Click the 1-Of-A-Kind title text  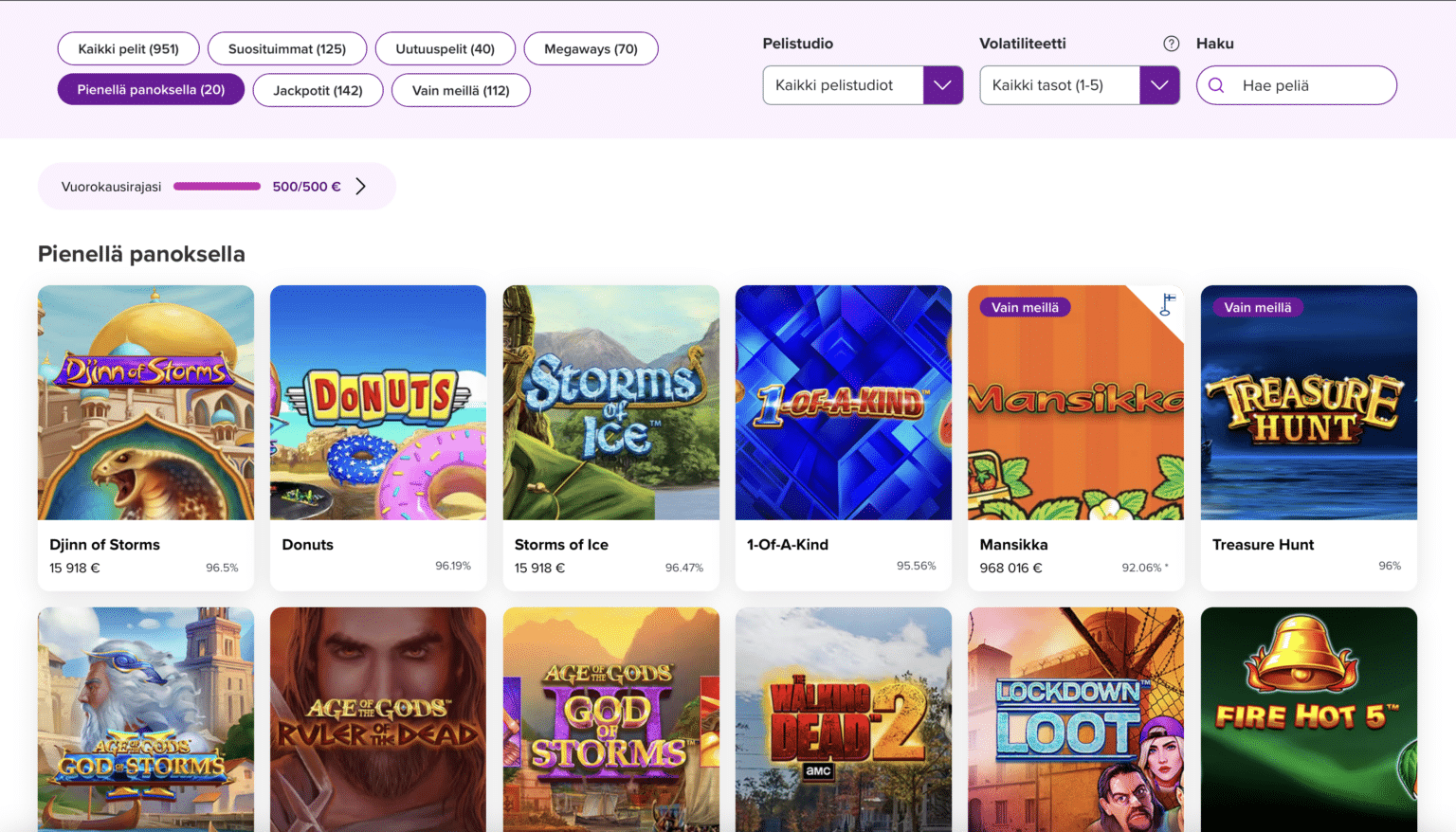point(788,545)
